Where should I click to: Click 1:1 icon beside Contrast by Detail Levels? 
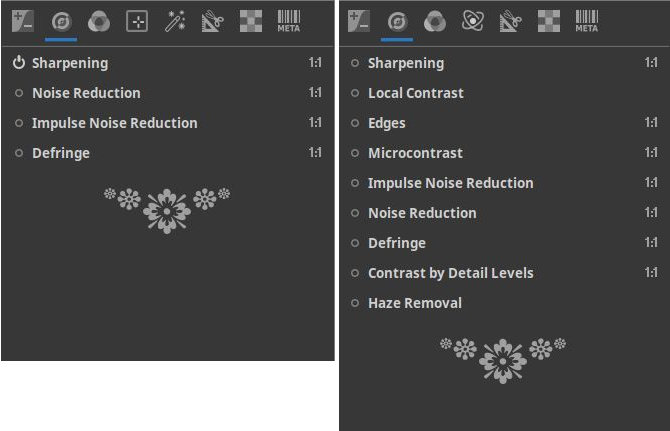click(651, 273)
